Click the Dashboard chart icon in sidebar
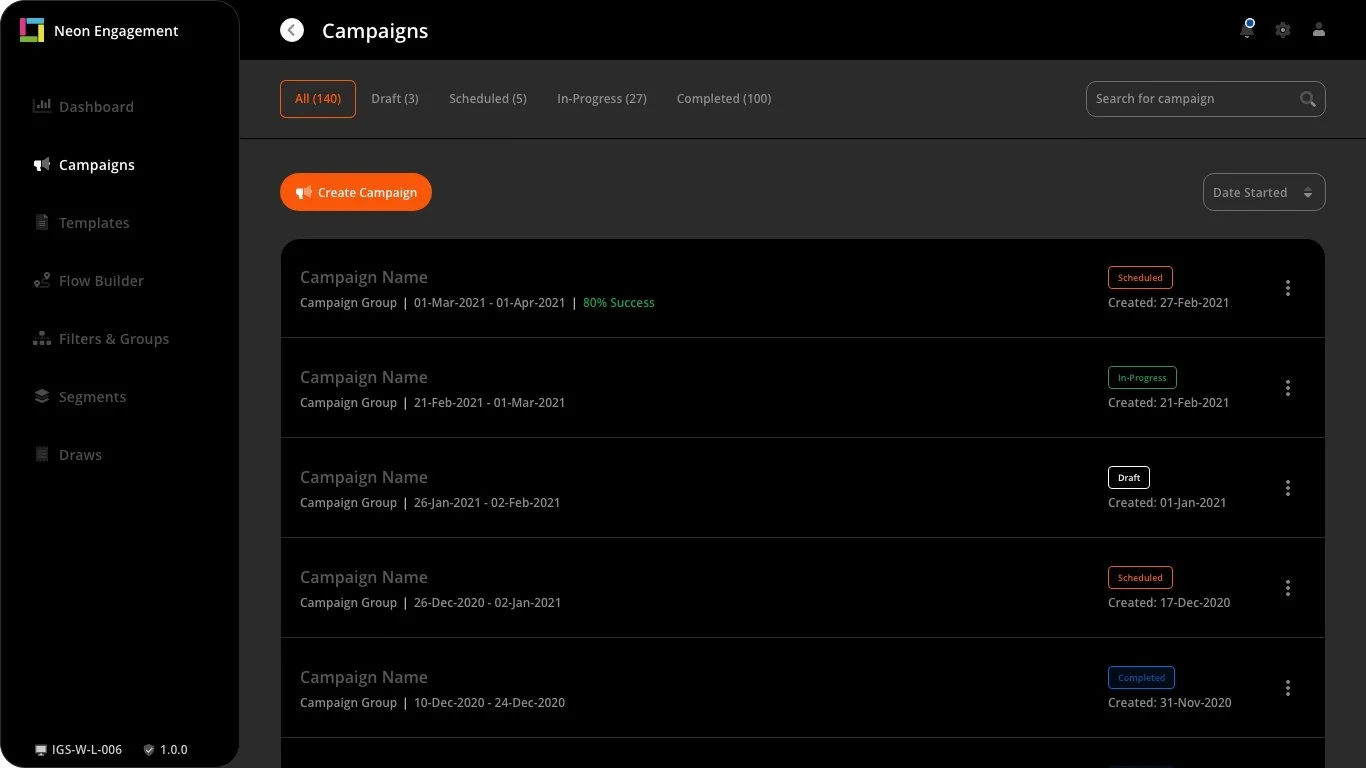This screenshot has width=1366, height=768. pyautogui.click(x=42, y=106)
